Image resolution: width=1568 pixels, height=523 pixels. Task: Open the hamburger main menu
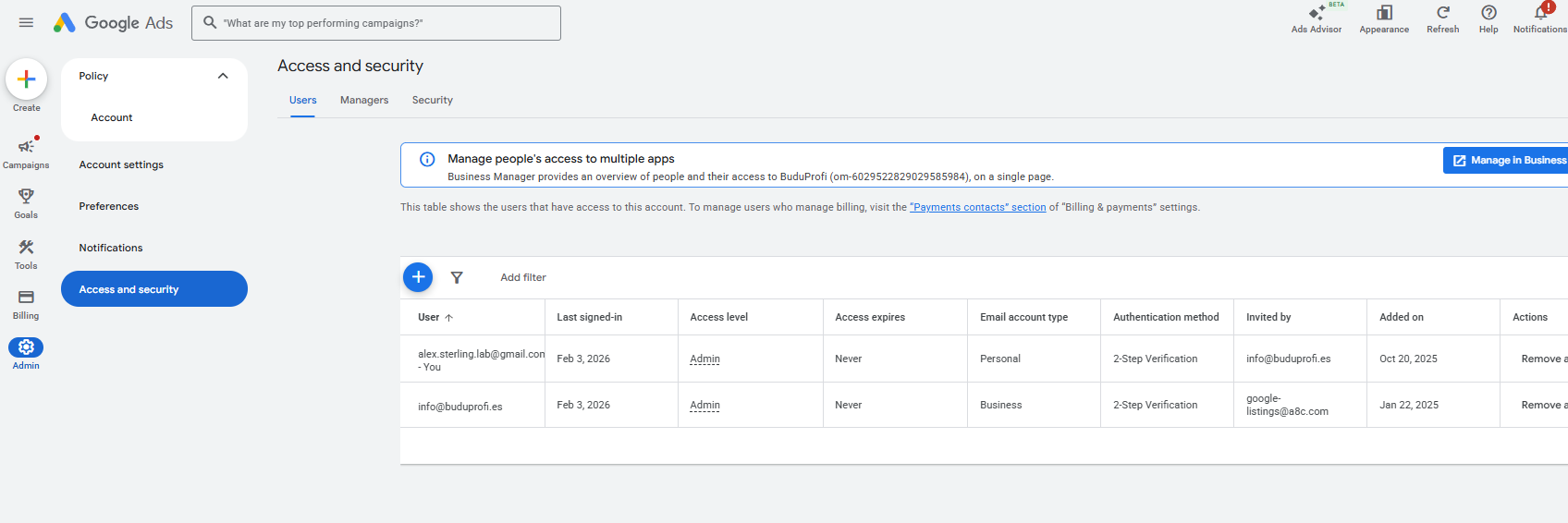tap(26, 23)
